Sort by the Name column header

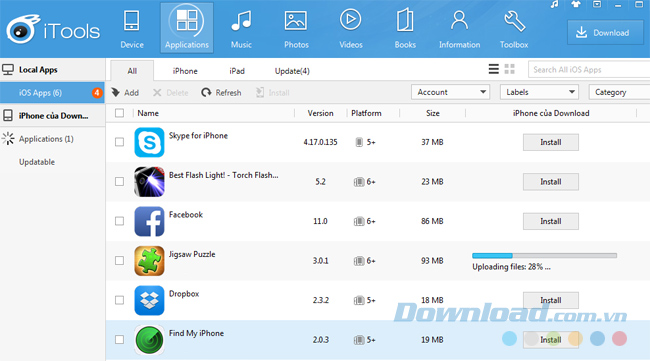click(148, 113)
